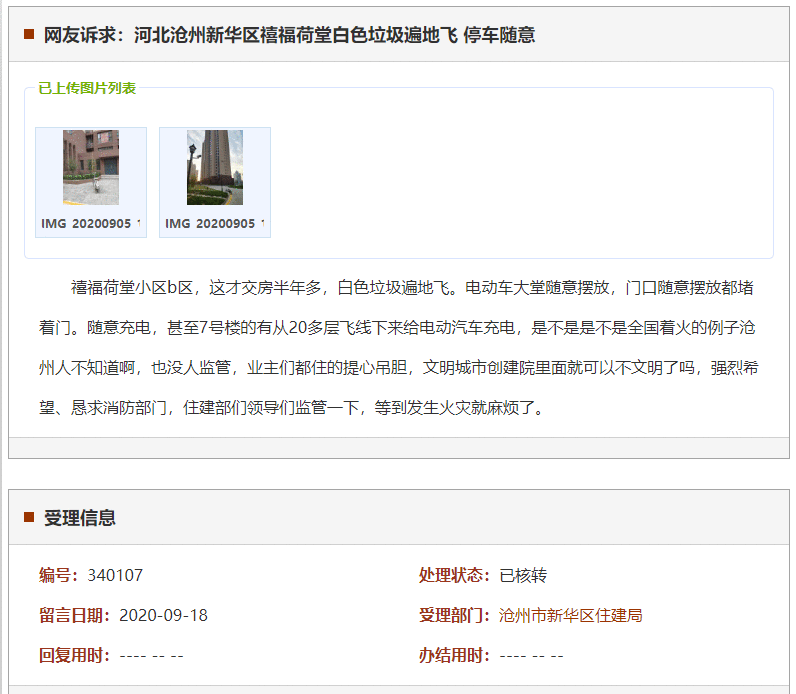The image size is (796, 694).
Task: Click the 留言日期 field label
Action: coord(74,615)
